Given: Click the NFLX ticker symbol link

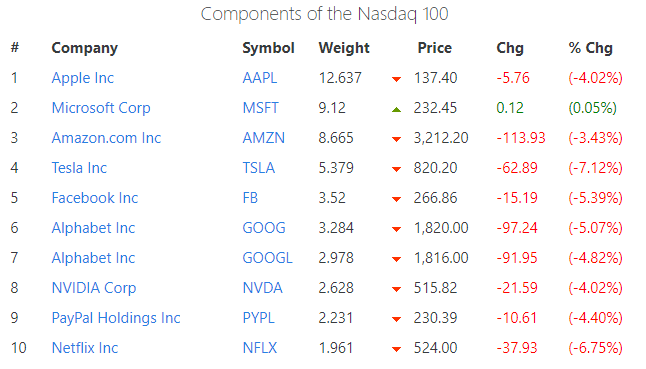Looking at the screenshot, I should [x=260, y=348].
